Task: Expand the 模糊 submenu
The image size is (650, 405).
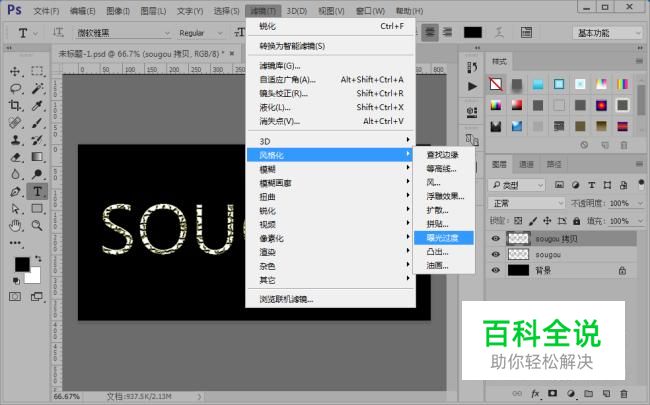Action: 331,169
